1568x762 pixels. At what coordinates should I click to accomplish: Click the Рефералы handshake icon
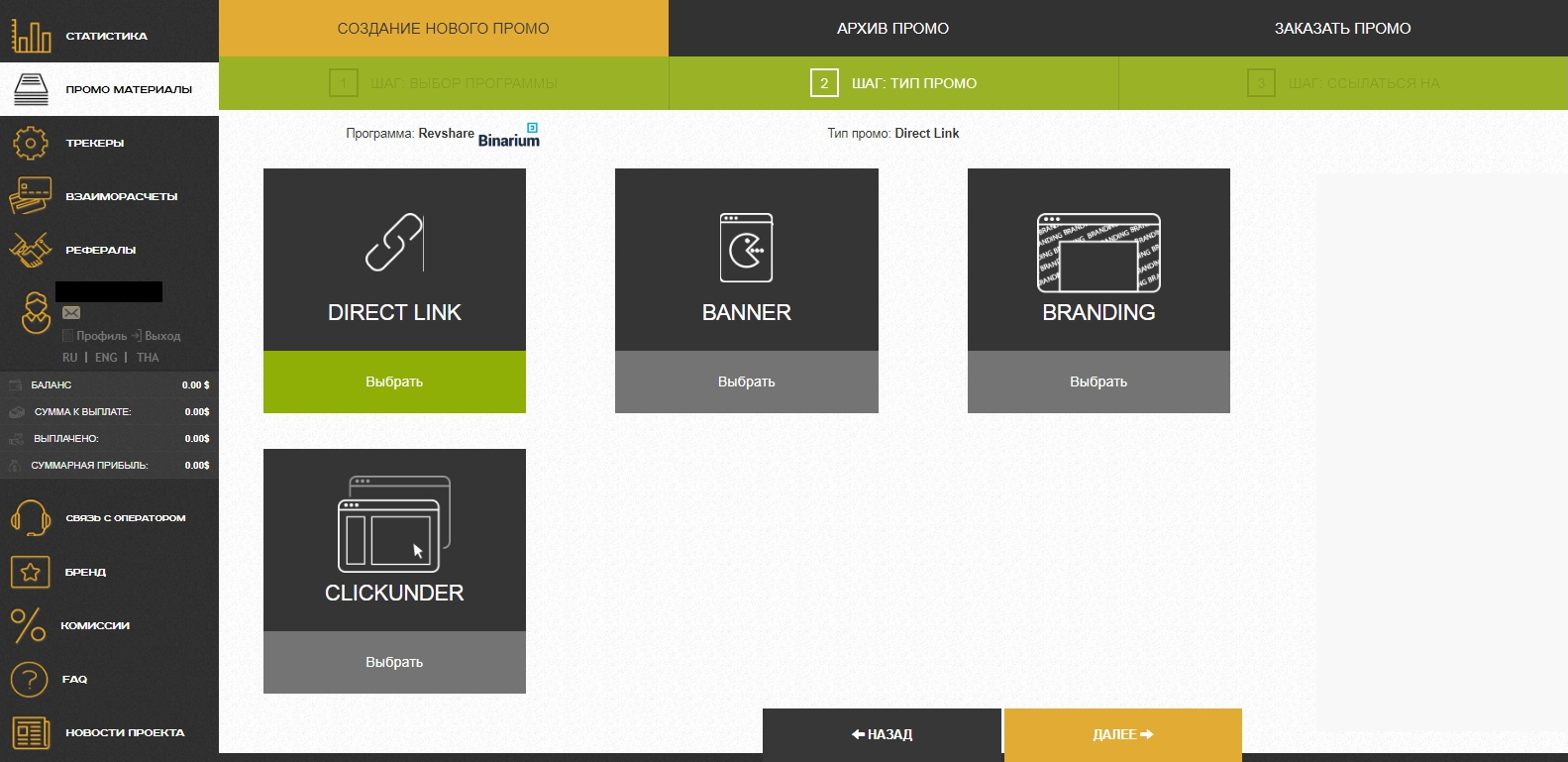31,250
